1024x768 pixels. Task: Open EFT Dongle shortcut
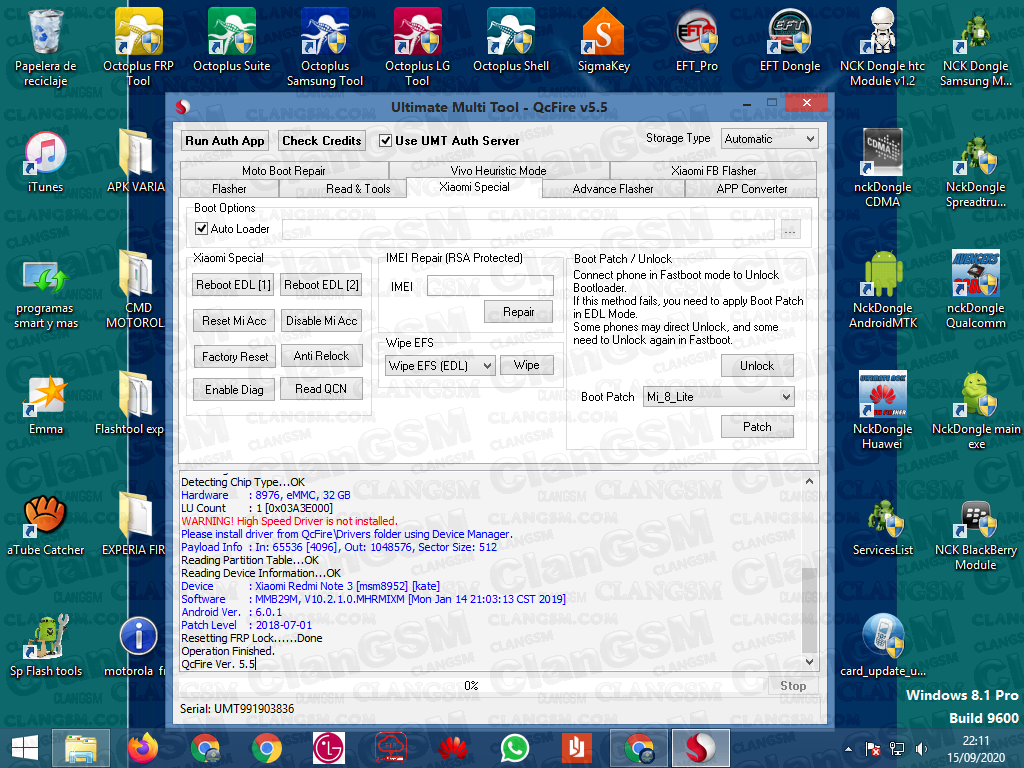pos(790,40)
